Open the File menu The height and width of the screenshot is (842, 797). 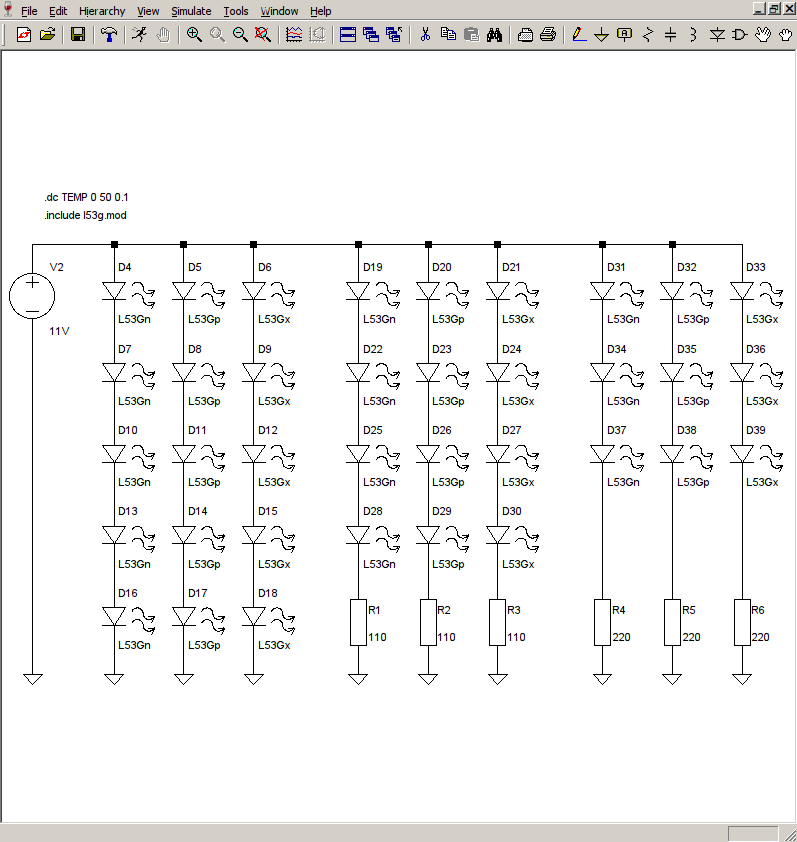[x=29, y=11]
